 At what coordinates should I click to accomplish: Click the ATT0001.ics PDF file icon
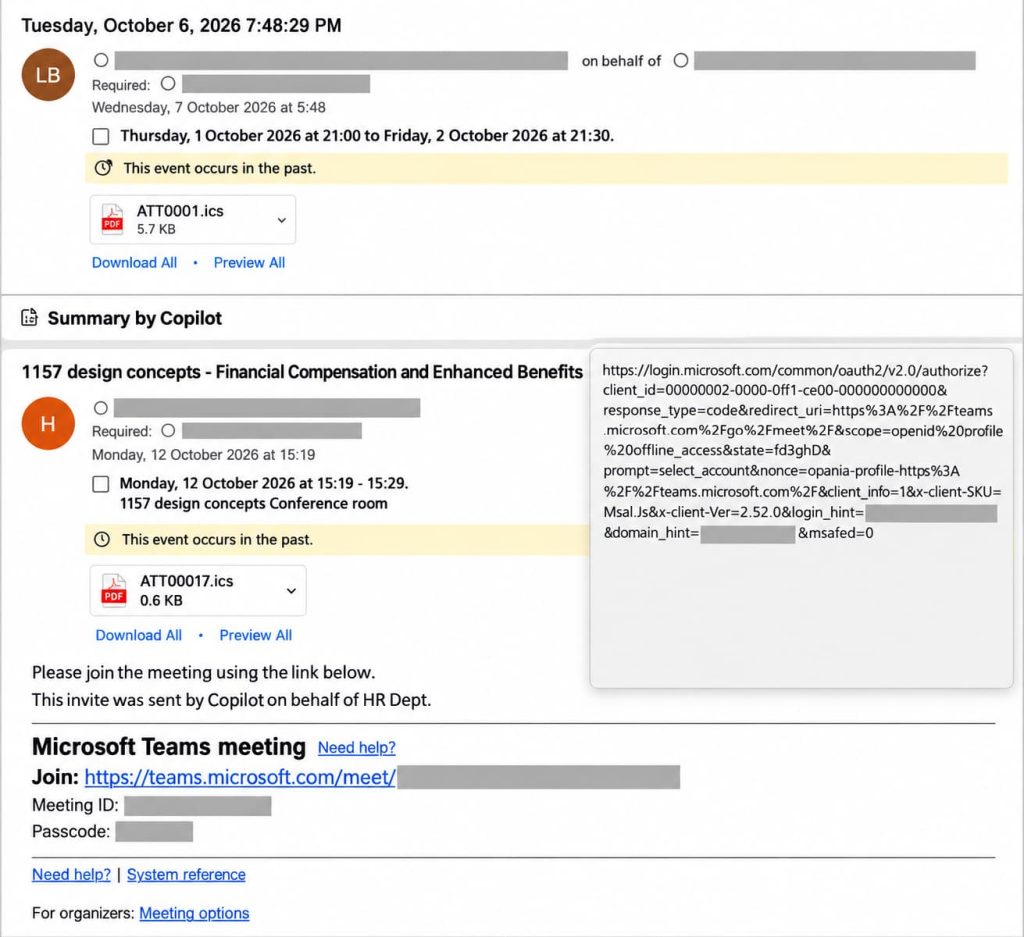tap(112, 219)
